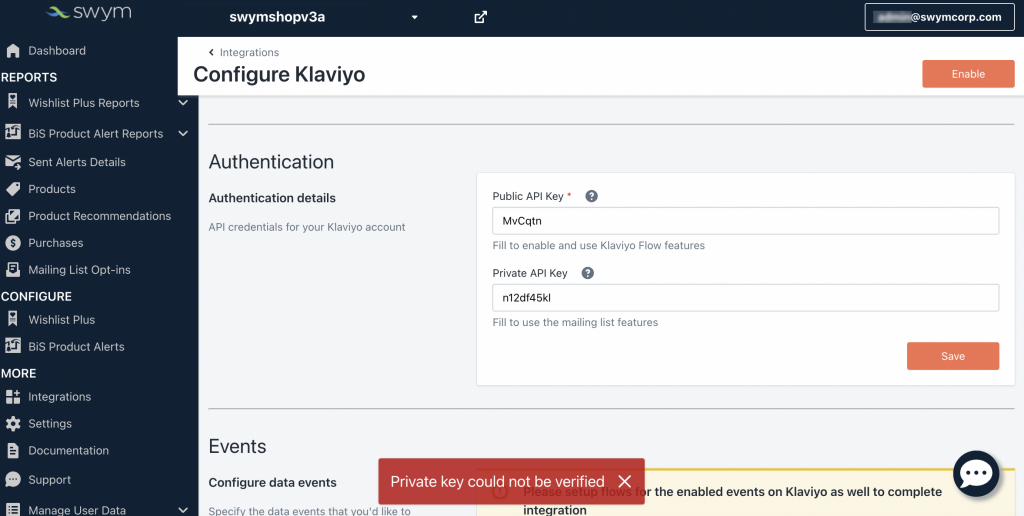Click the Wishlist Plus configure icon

(x=12, y=319)
